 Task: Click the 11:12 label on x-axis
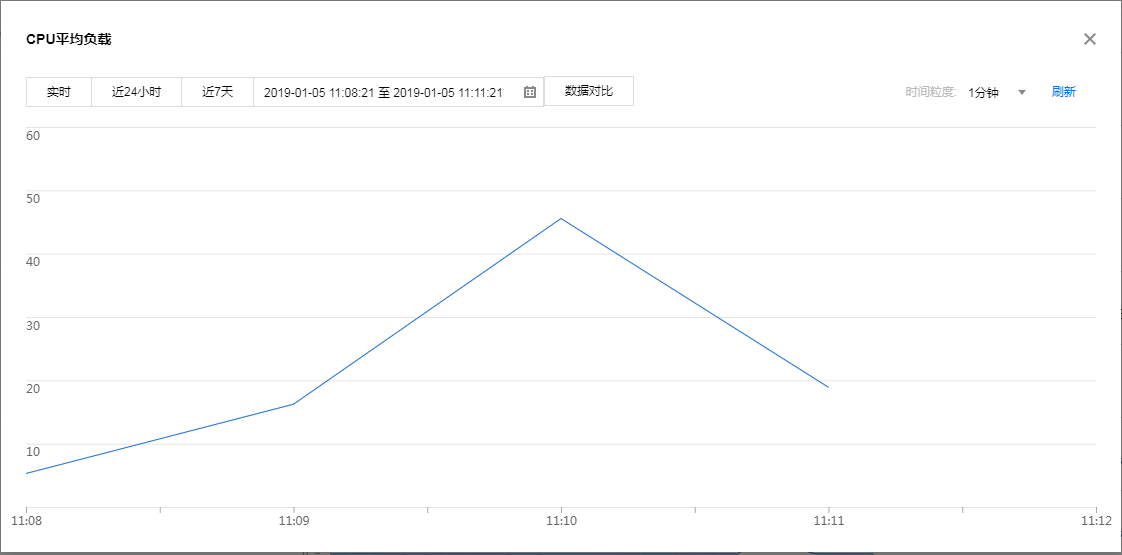[1096, 521]
